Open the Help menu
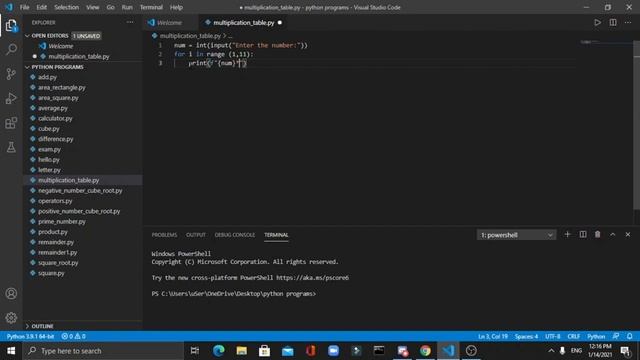The height and width of the screenshot is (360, 640). 176,7
